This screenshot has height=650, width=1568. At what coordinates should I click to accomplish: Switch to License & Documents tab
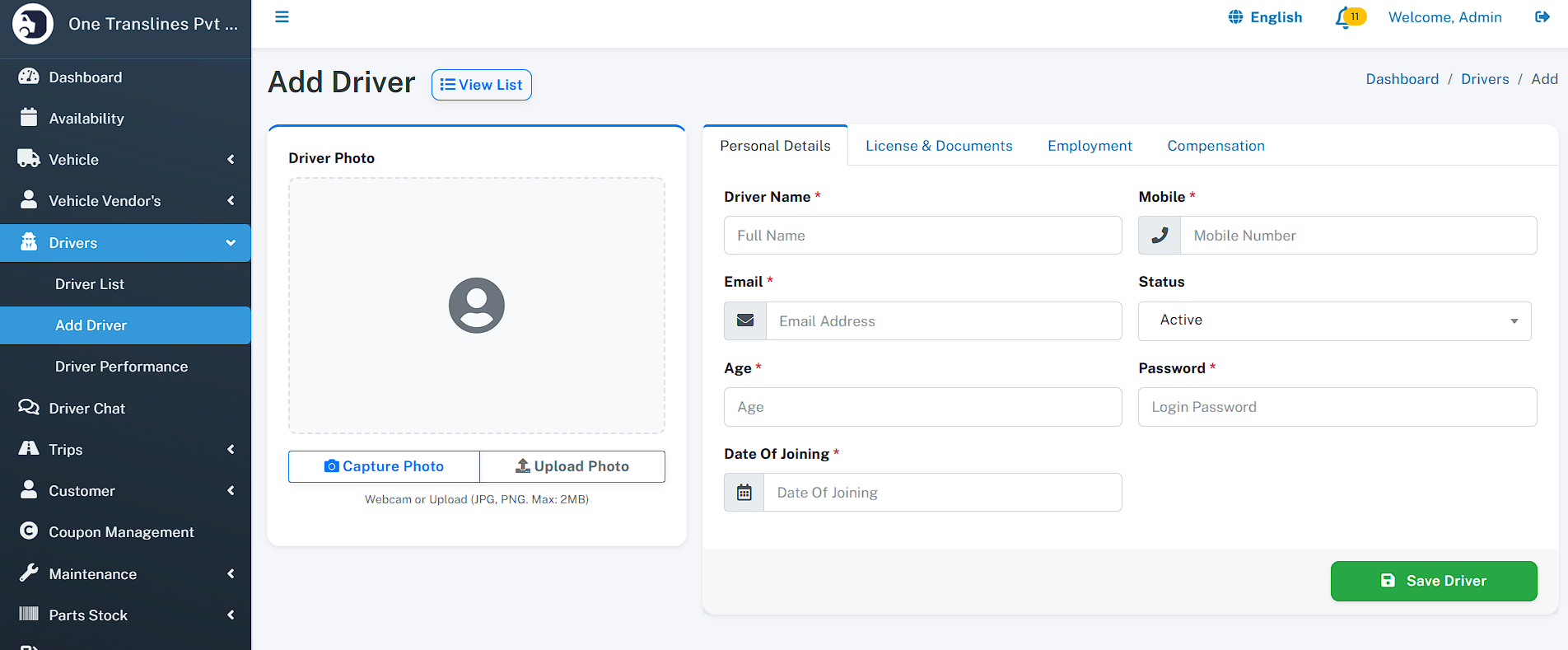point(939,146)
